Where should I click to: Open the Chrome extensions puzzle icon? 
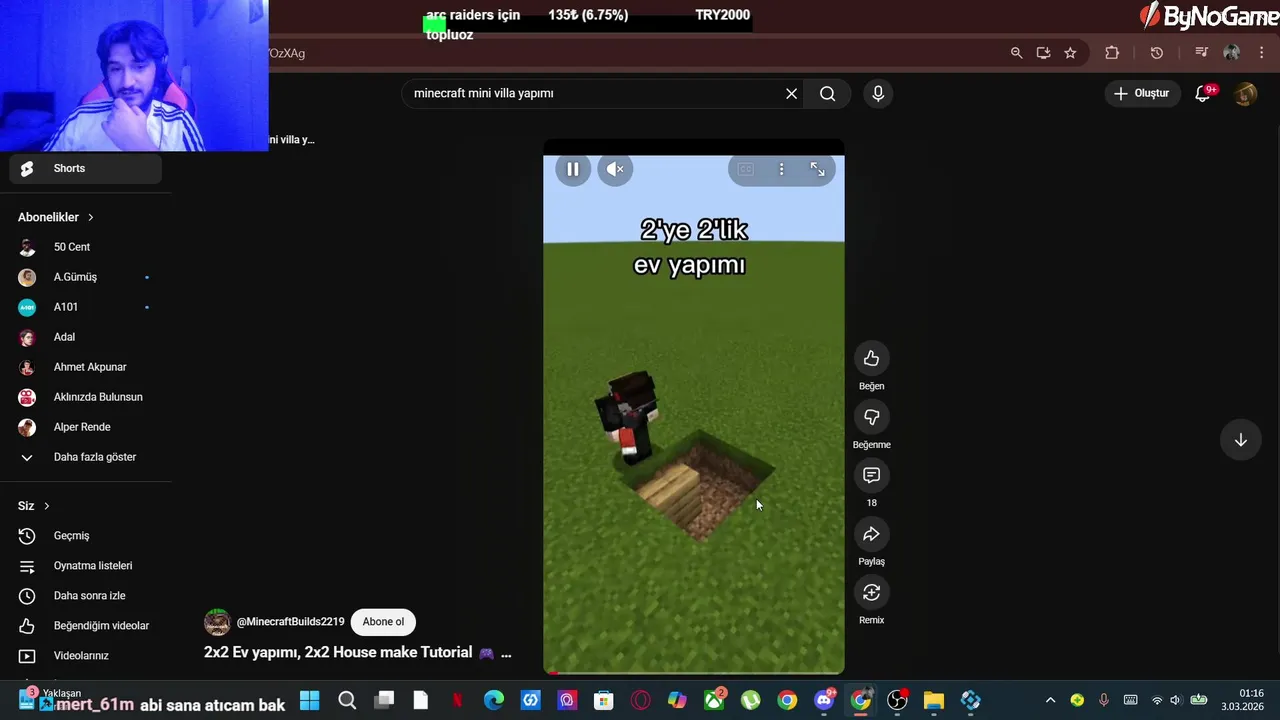pos(1112,53)
